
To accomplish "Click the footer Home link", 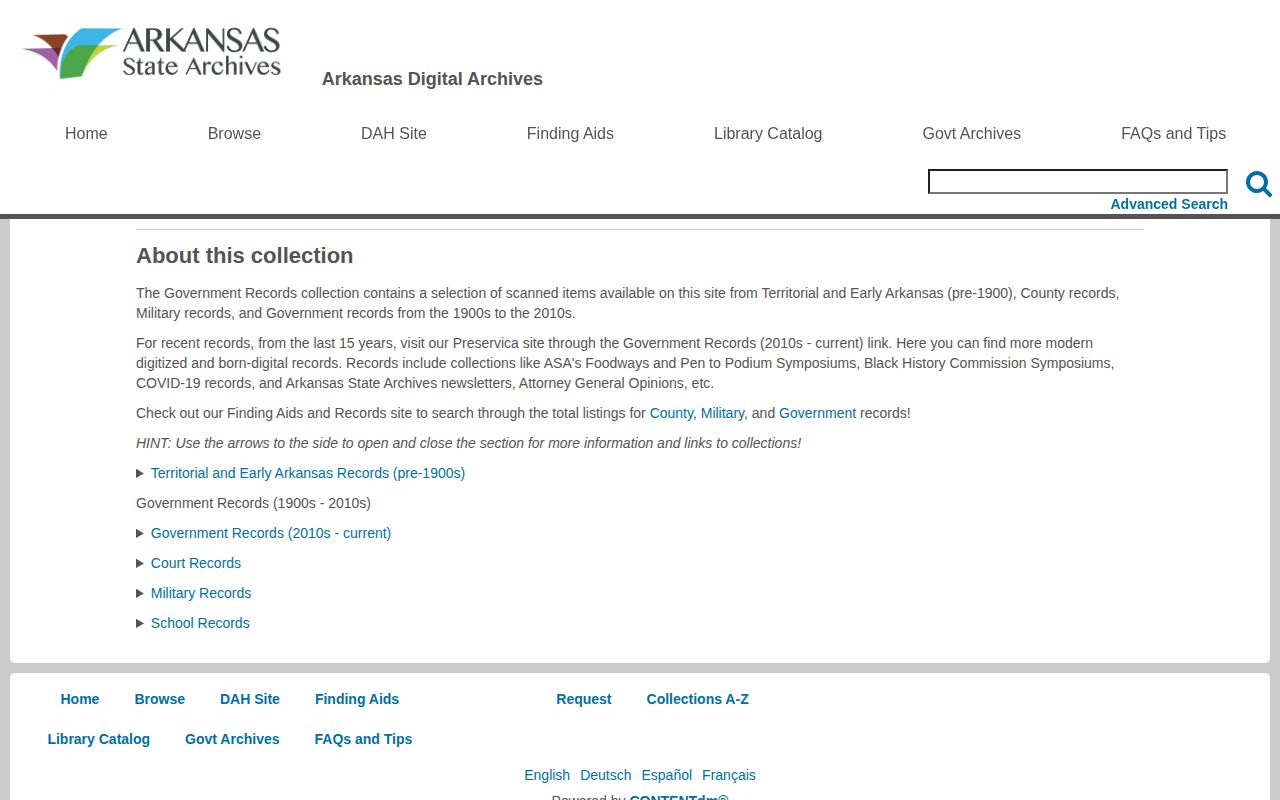I will tap(80, 699).
